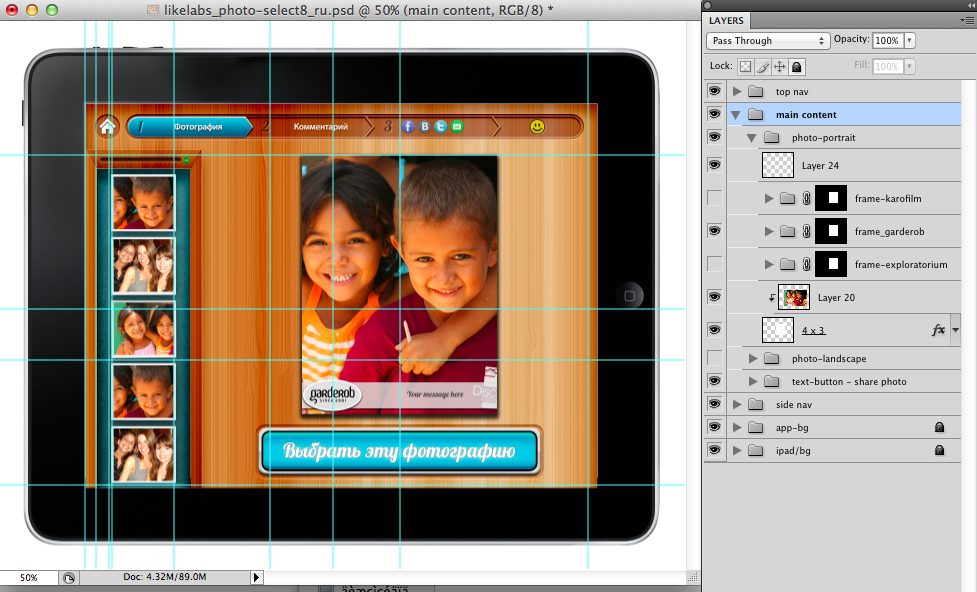
Task: Expand the side nav layer group
Action: (x=738, y=405)
